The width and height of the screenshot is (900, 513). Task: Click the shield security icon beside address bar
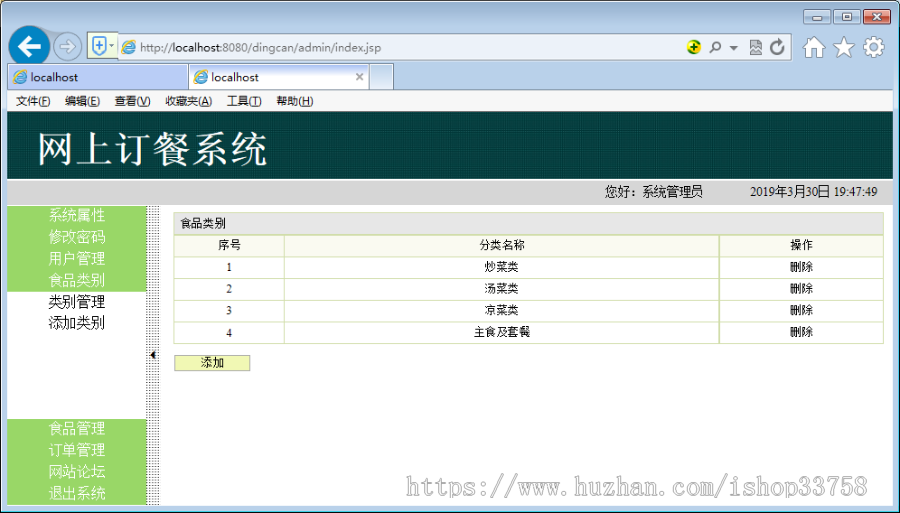(x=99, y=46)
